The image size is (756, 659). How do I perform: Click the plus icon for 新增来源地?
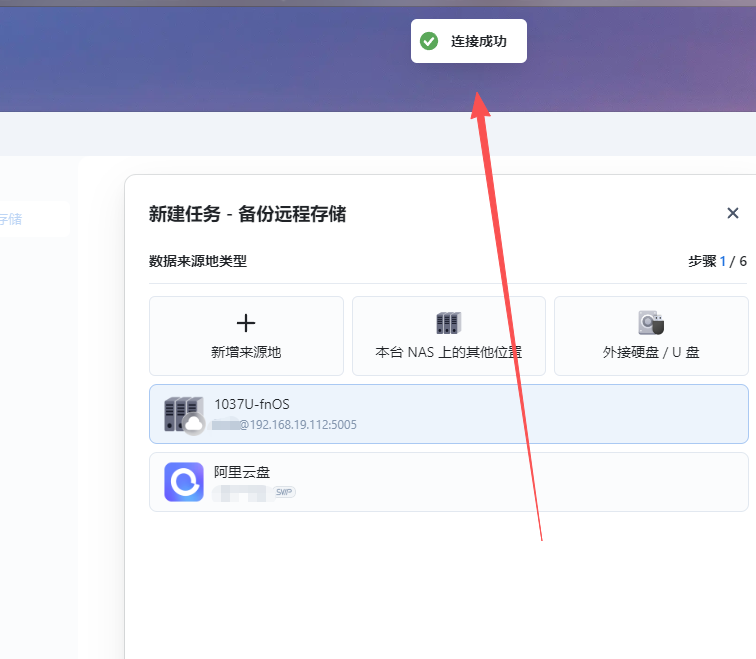(246, 323)
